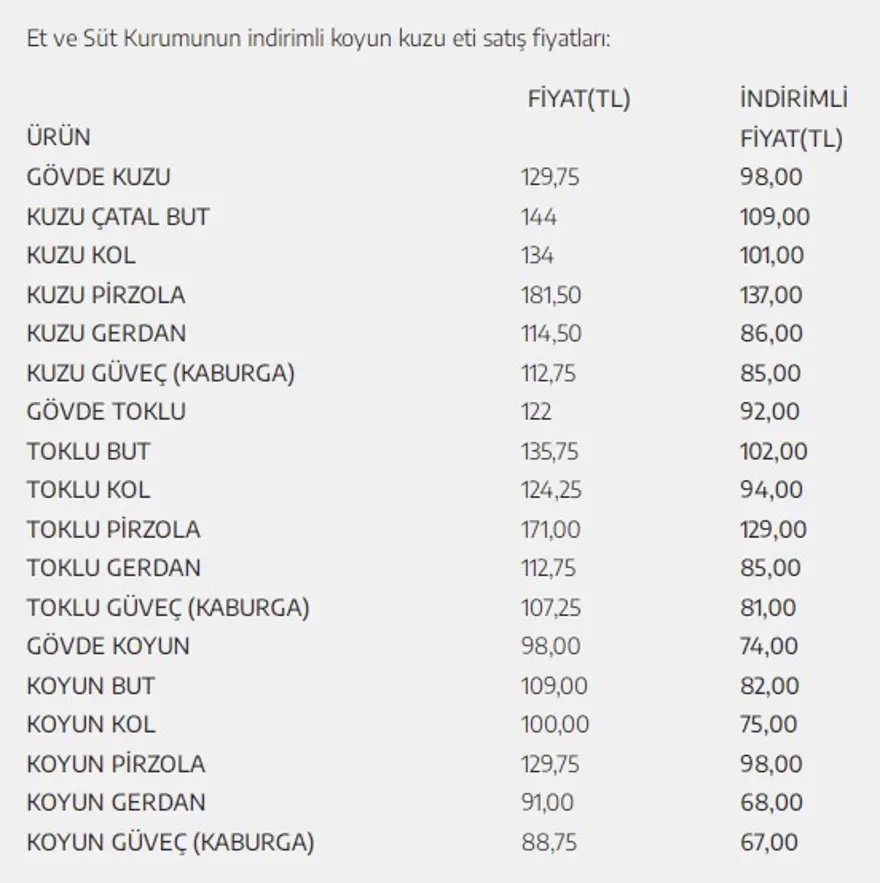
Task: Select the KUZU GÜVEÇ (KABURGA) label
Action: (x=161, y=373)
